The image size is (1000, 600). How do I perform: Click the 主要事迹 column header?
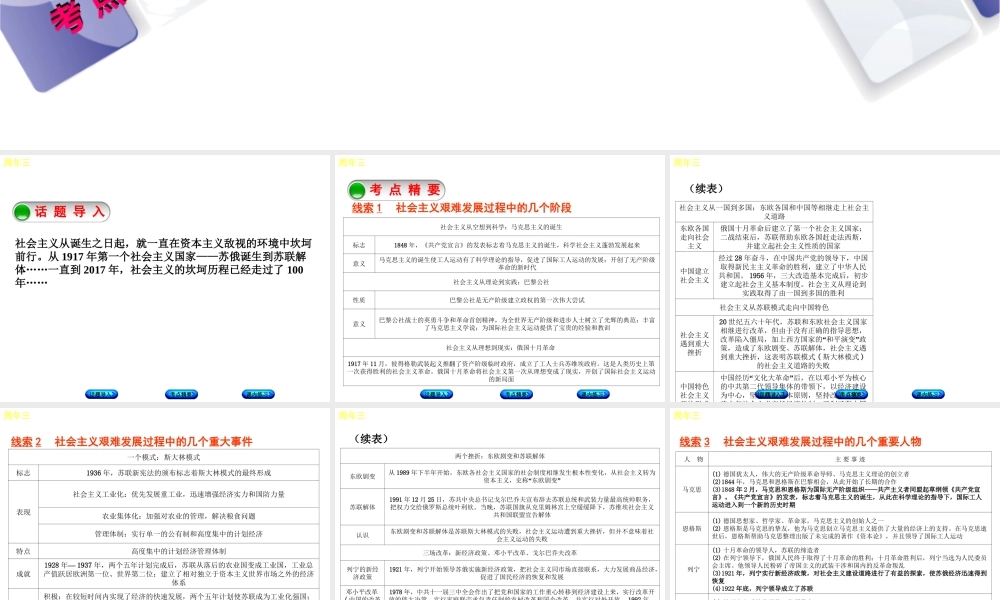850,459
